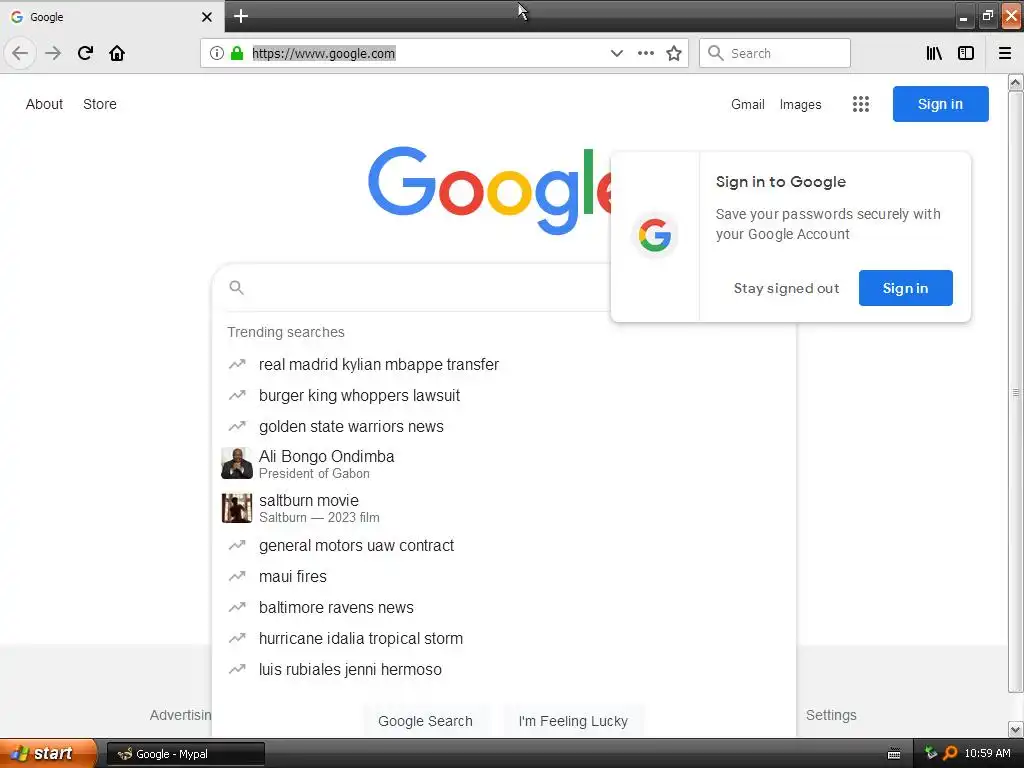The height and width of the screenshot is (768, 1024).
Task: Select 'real madrid kylian mbappe transfer' suggestion
Action: point(504,364)
